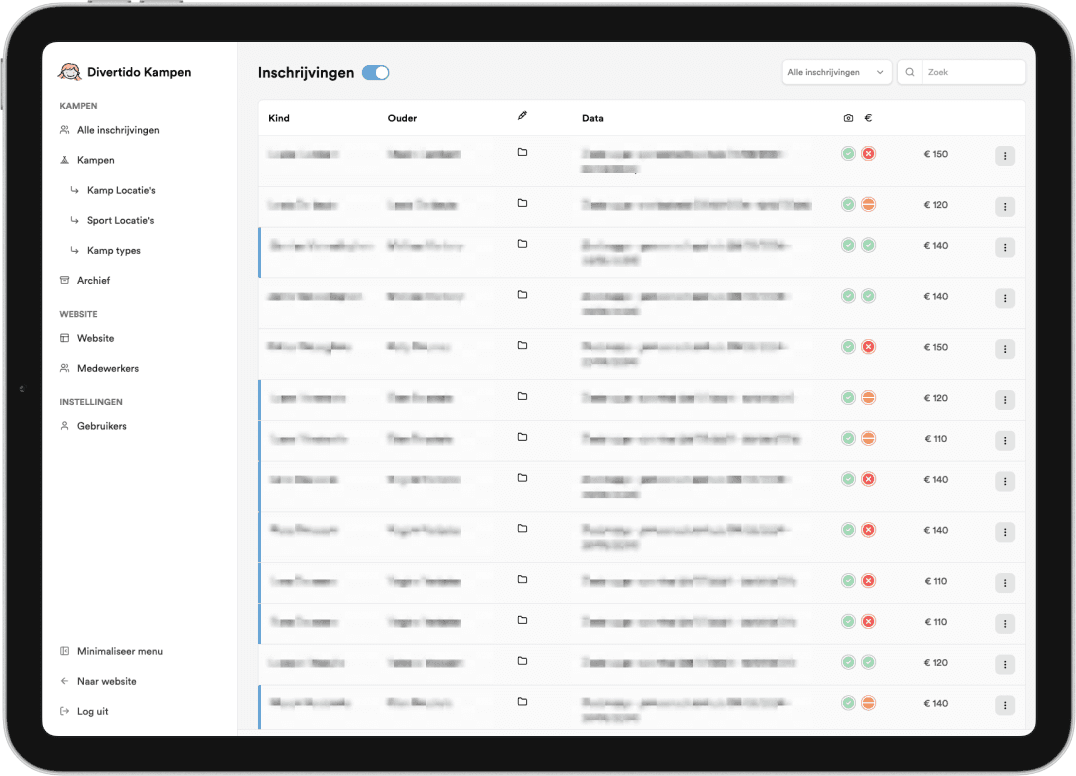Click Minimaliseer menu to collapse sidebar
Screen dimensions: 1076x776
(119, 651)
